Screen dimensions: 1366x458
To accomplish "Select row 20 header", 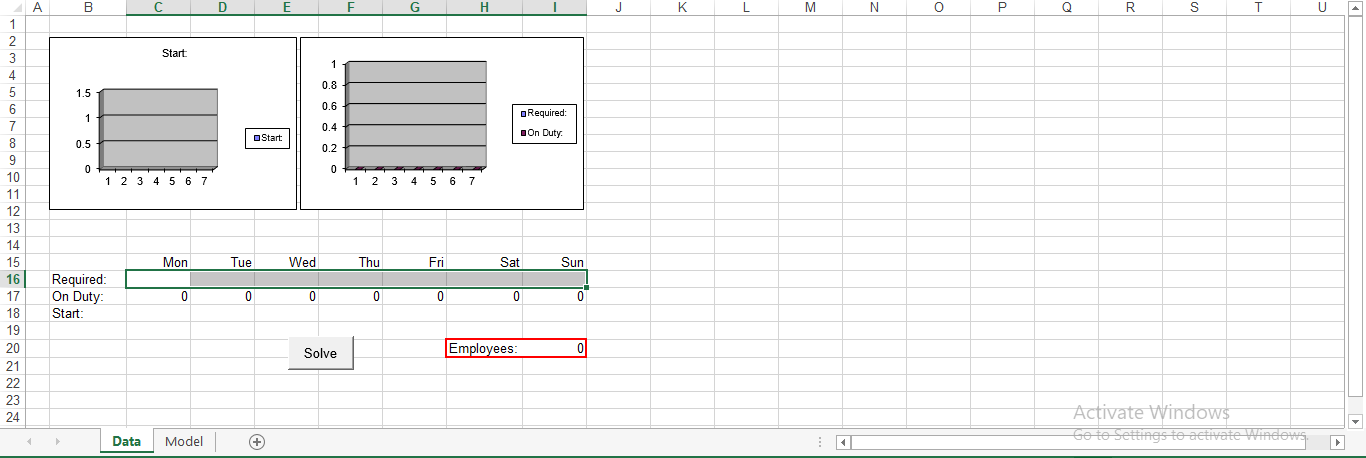I will [x=13, y=348].
